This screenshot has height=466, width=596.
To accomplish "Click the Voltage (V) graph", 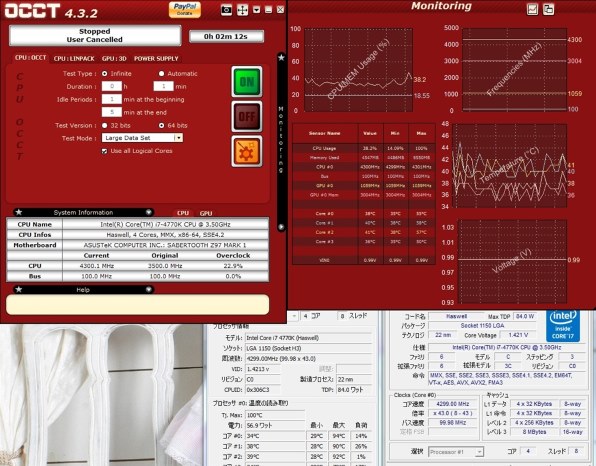I will pos(512,262).
